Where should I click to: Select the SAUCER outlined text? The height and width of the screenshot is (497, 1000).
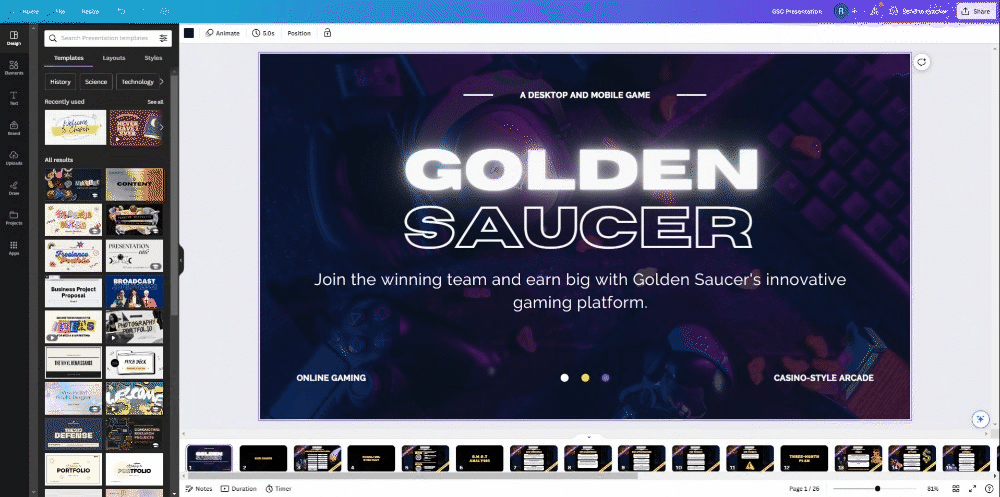click(579, 228)
